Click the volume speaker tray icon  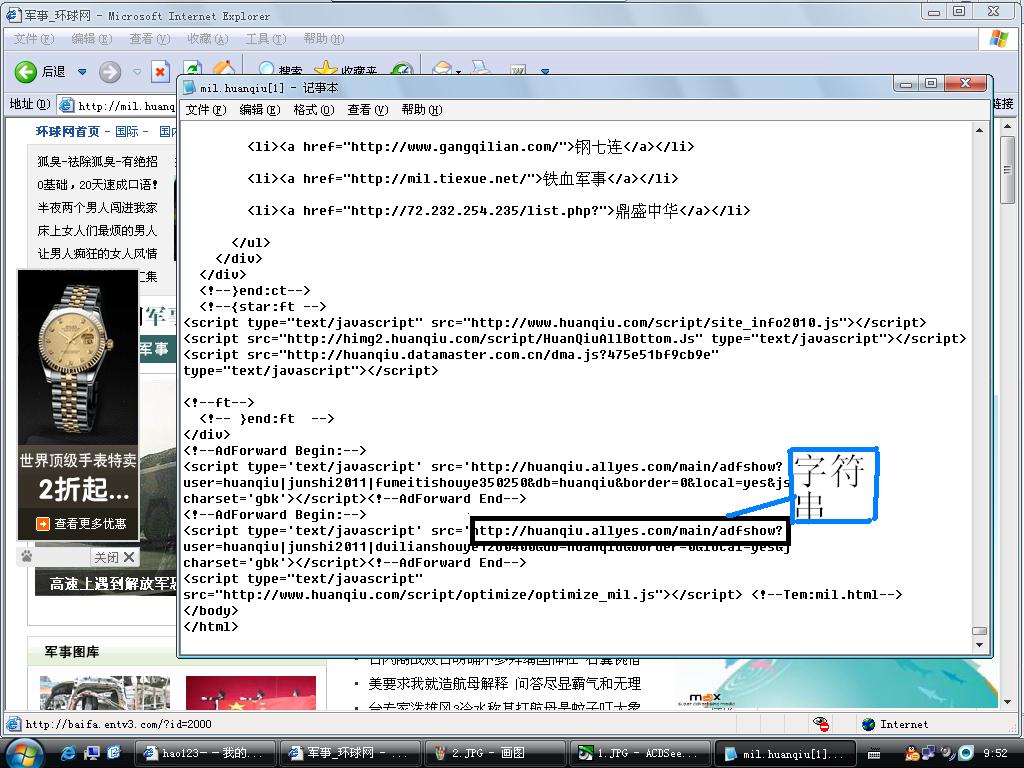coord(946,753)
